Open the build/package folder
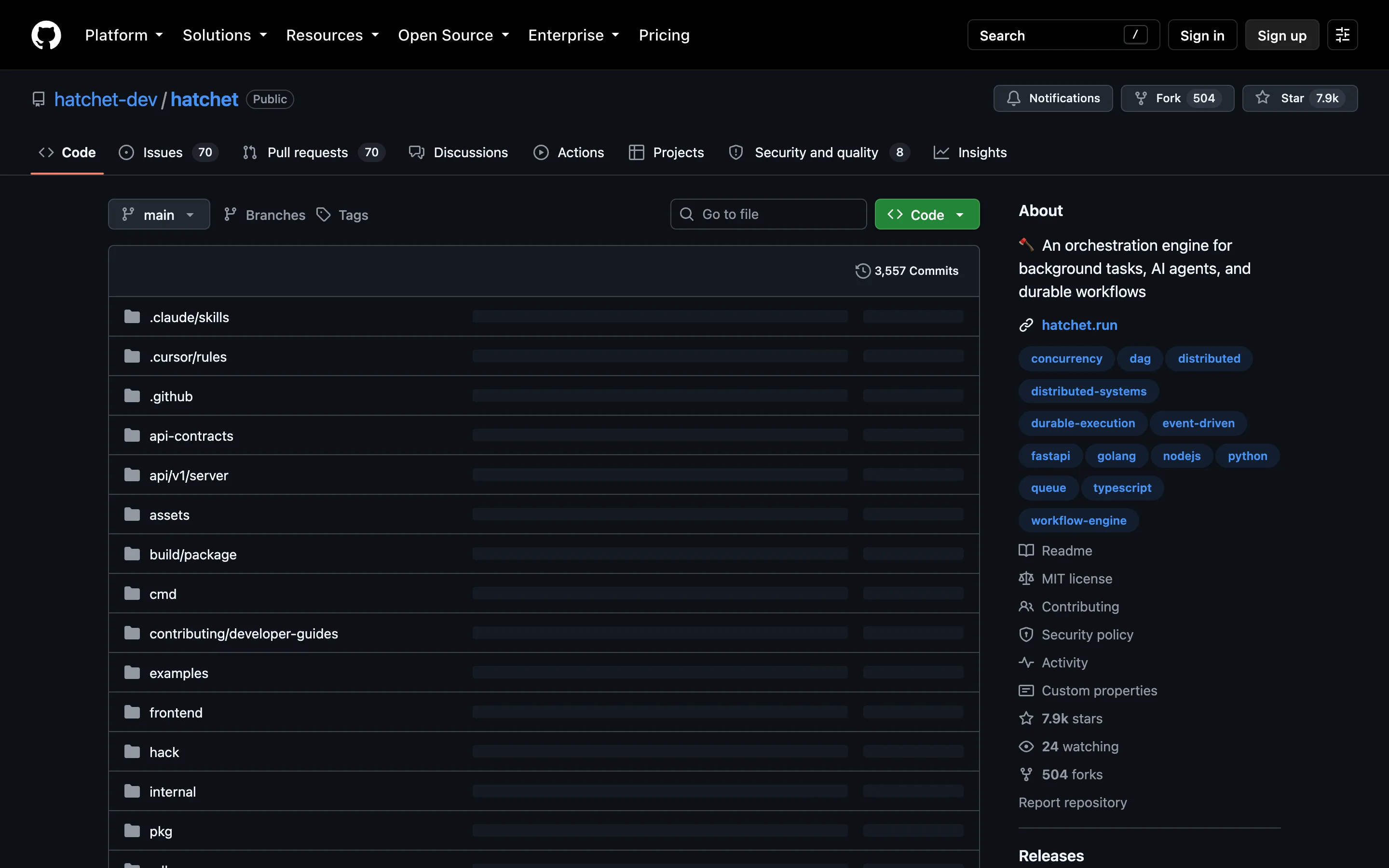This screenshot has height=868, width=1389. point(193,555)
